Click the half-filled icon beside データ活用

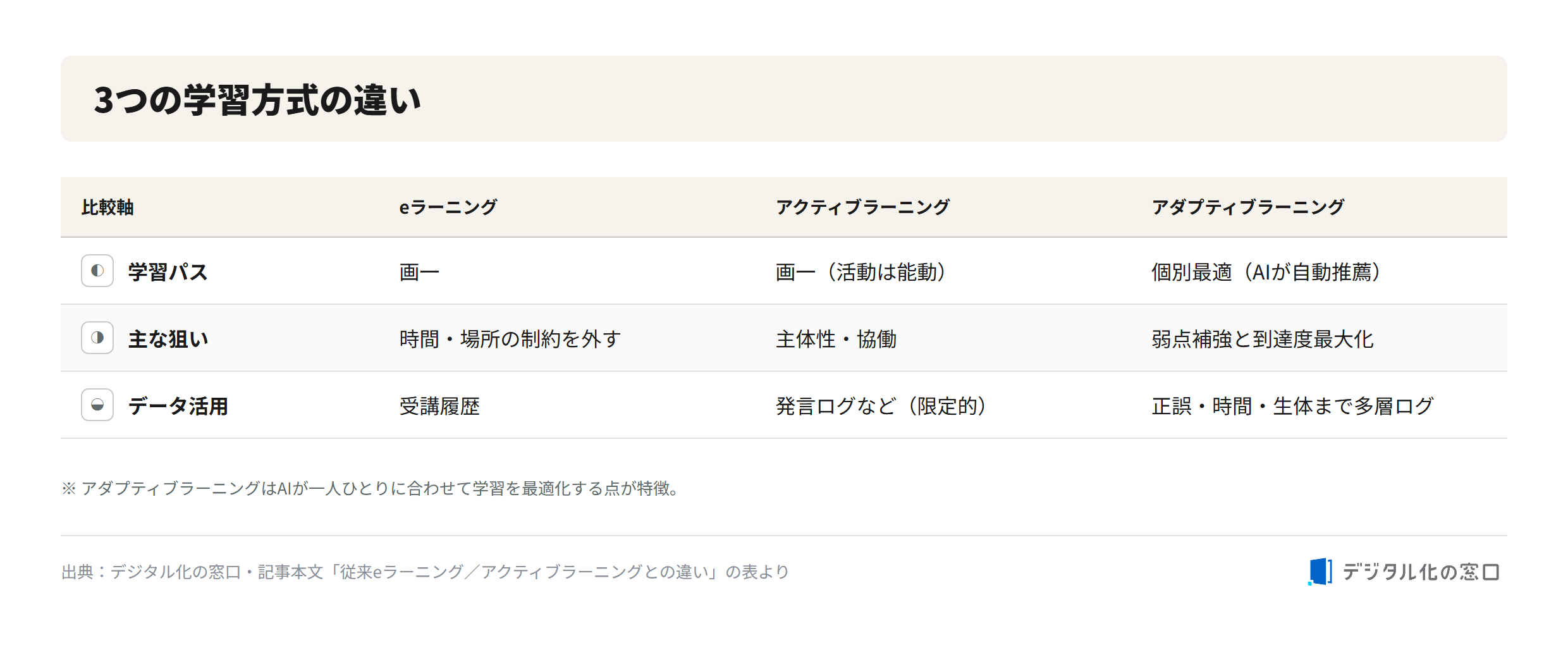pos(97,405)
